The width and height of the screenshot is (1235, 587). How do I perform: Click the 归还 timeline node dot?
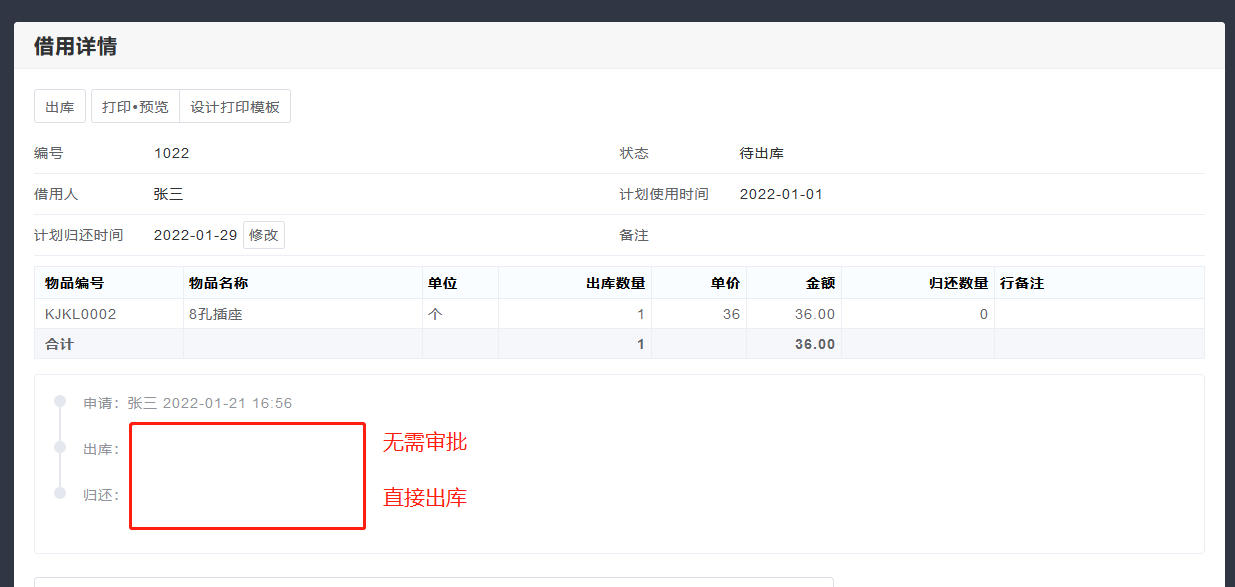coord(60,493)
